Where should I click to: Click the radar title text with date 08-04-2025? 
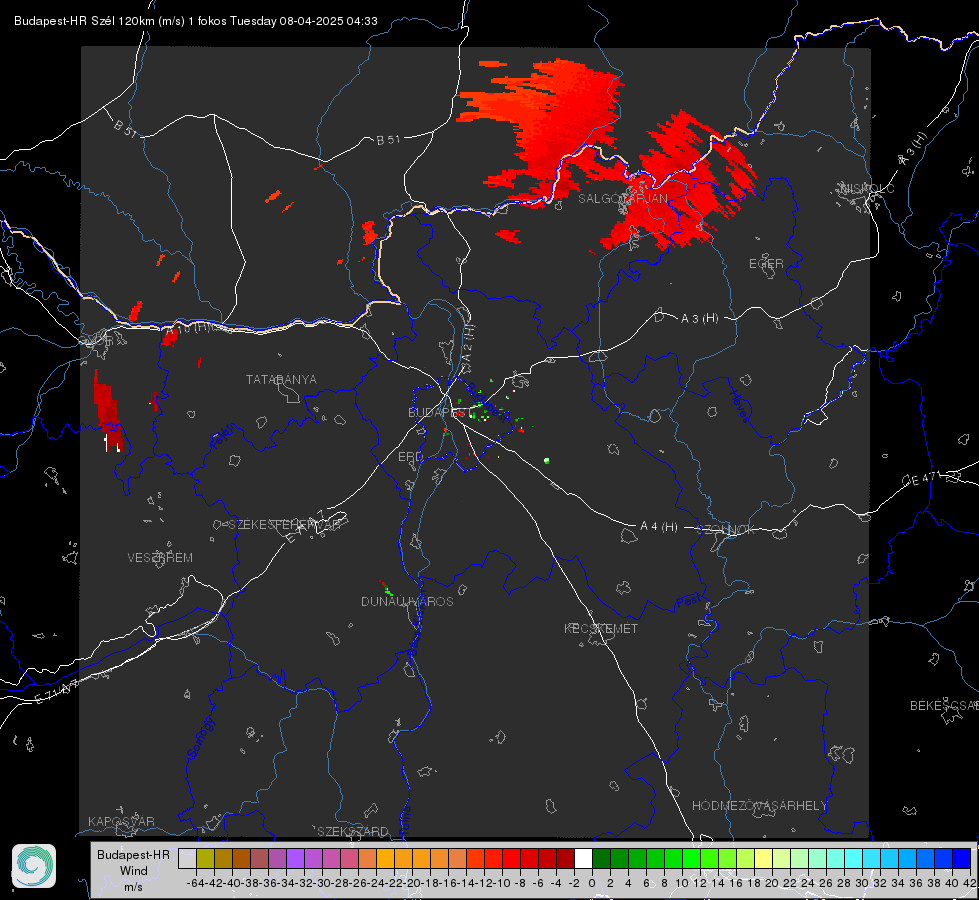tap(195, 21)
